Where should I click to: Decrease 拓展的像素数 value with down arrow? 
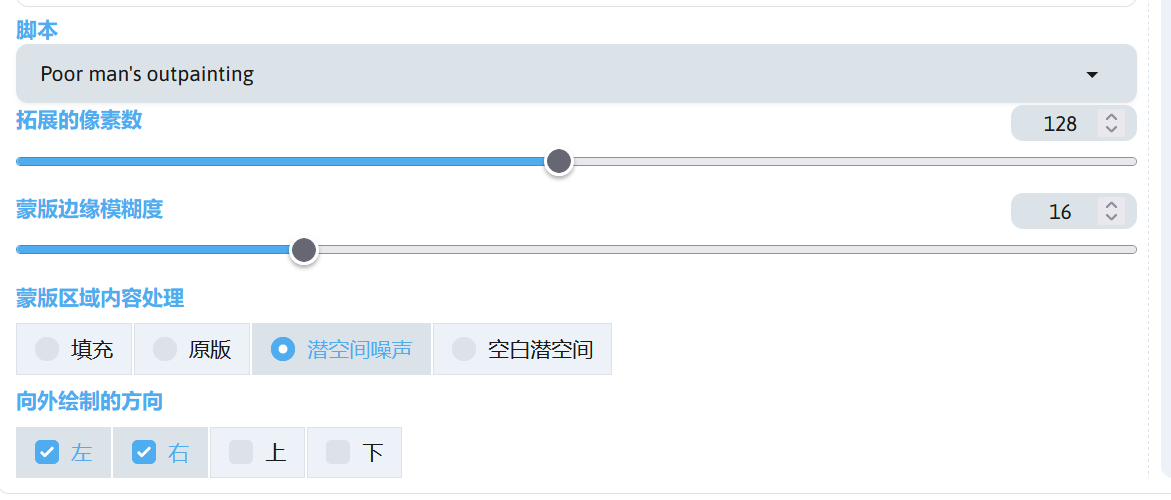(1111, 130)
